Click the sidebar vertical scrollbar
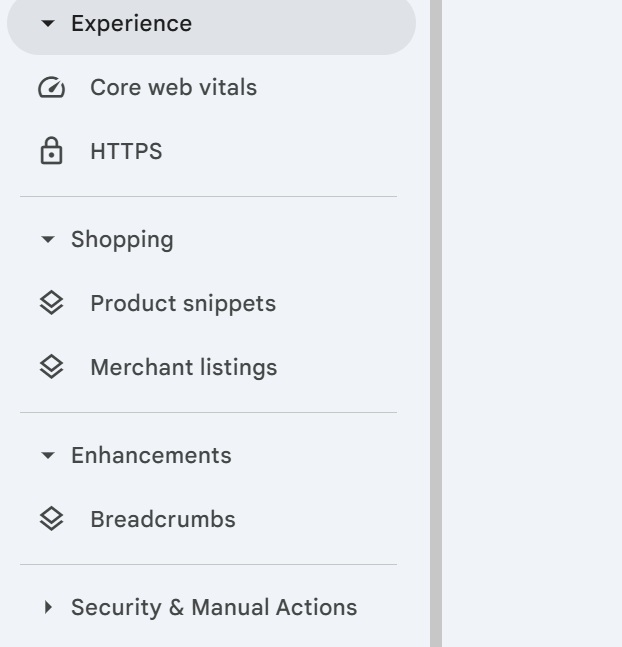 [435, 320]
